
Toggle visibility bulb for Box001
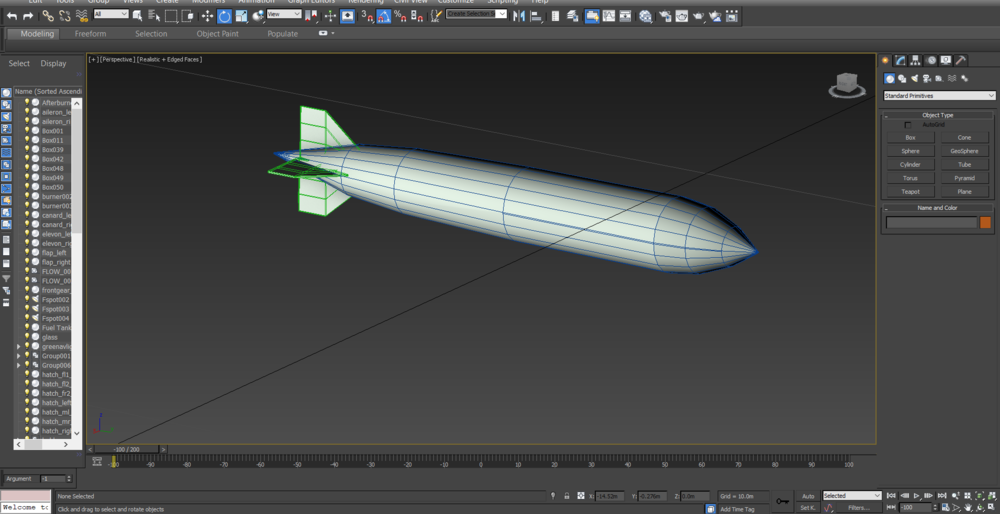[x=27, y=130]
